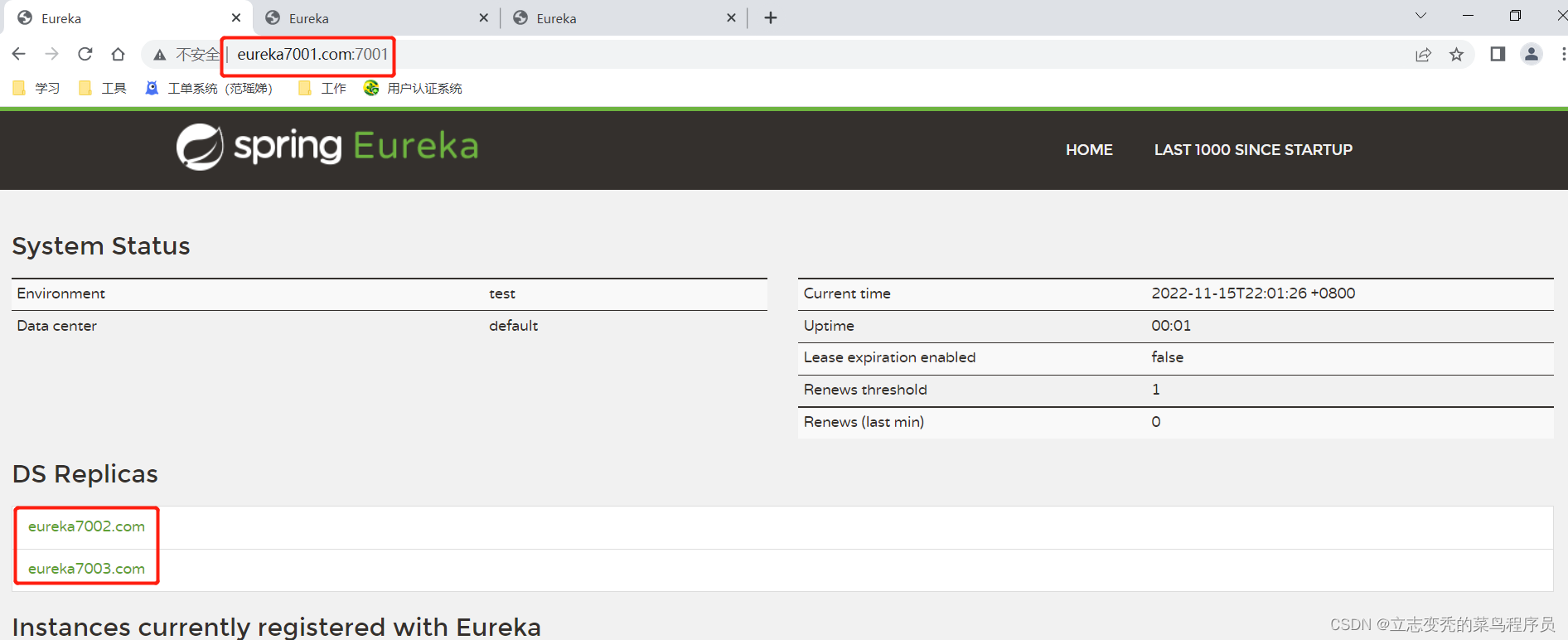Select the Uptime value 00:01
This screenshot has height=640, width=1568.
[x=1171, y=326]
